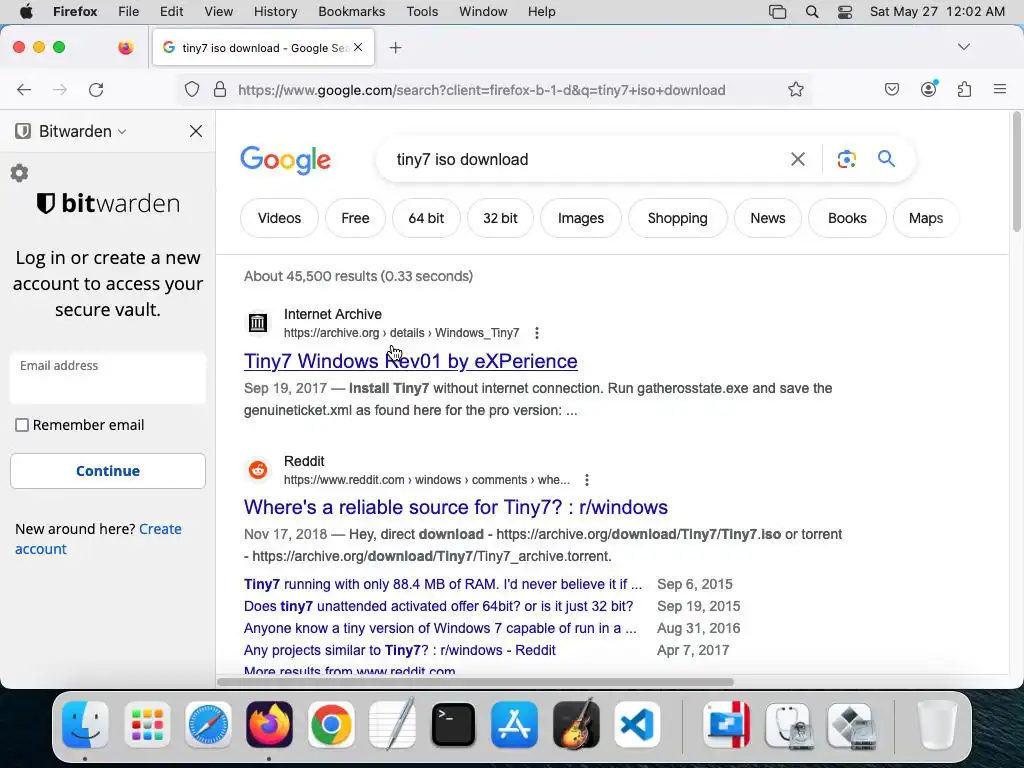Open Tiny7 running with 88.4 MB RAM link

[443, 584]
